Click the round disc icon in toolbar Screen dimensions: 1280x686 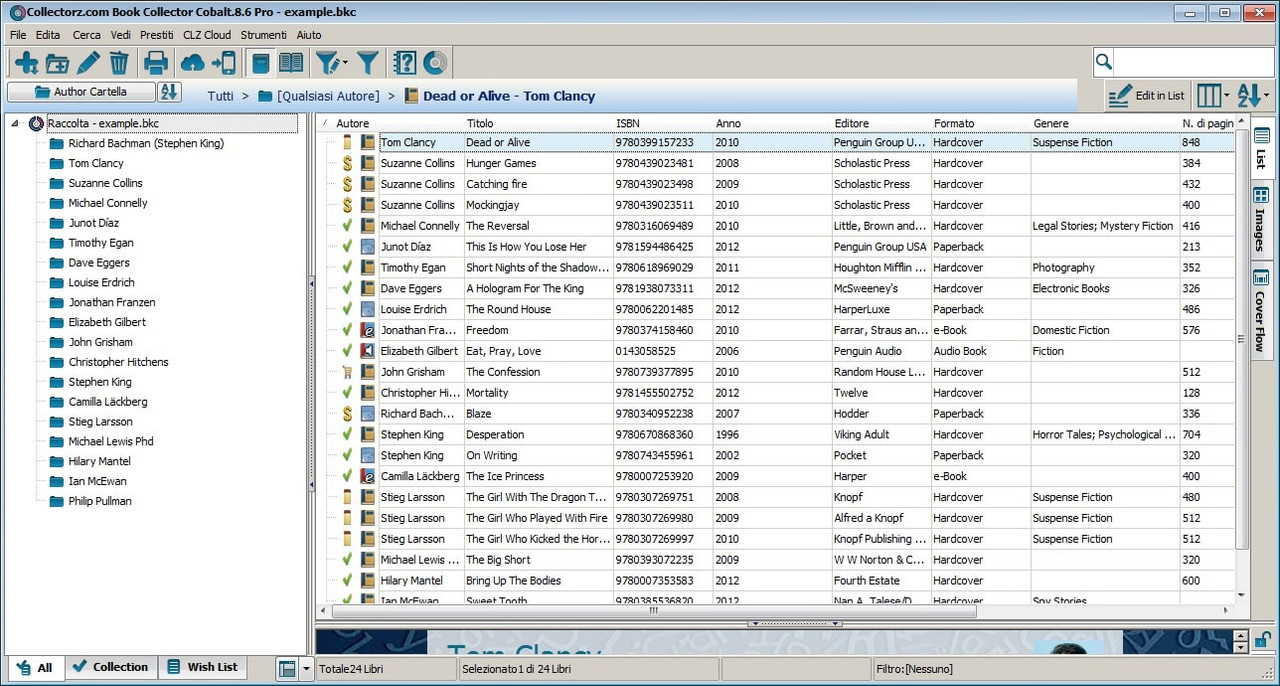[434, 63]
